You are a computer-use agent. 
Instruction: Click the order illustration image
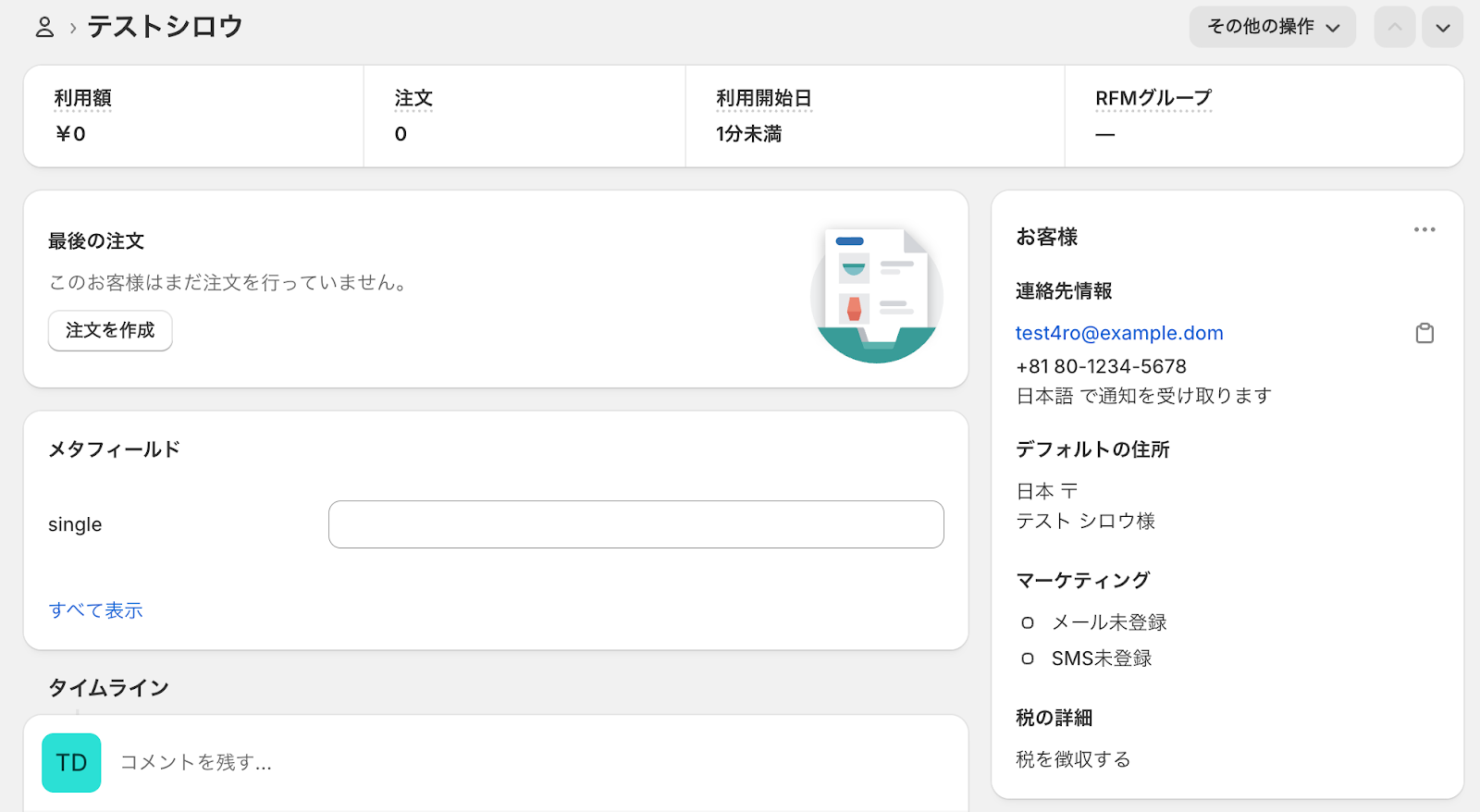pos(876,294)
